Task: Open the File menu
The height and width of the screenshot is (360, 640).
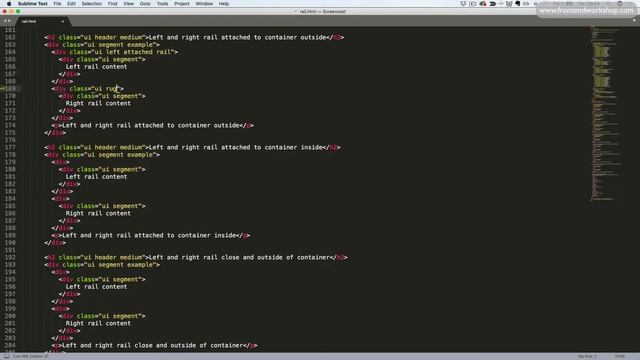Action: click(57, 4)
